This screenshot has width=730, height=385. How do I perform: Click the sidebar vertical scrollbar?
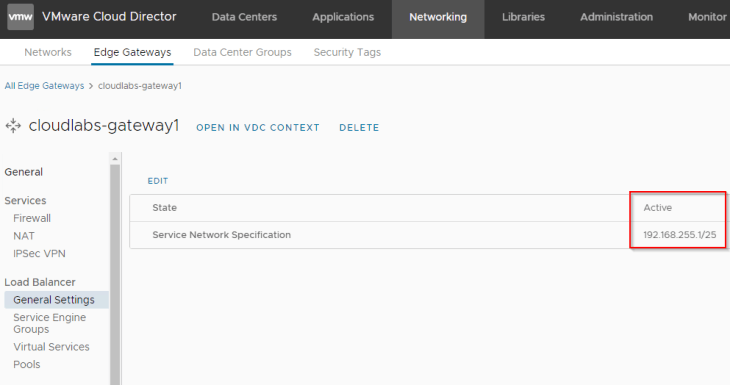(115, 275)
